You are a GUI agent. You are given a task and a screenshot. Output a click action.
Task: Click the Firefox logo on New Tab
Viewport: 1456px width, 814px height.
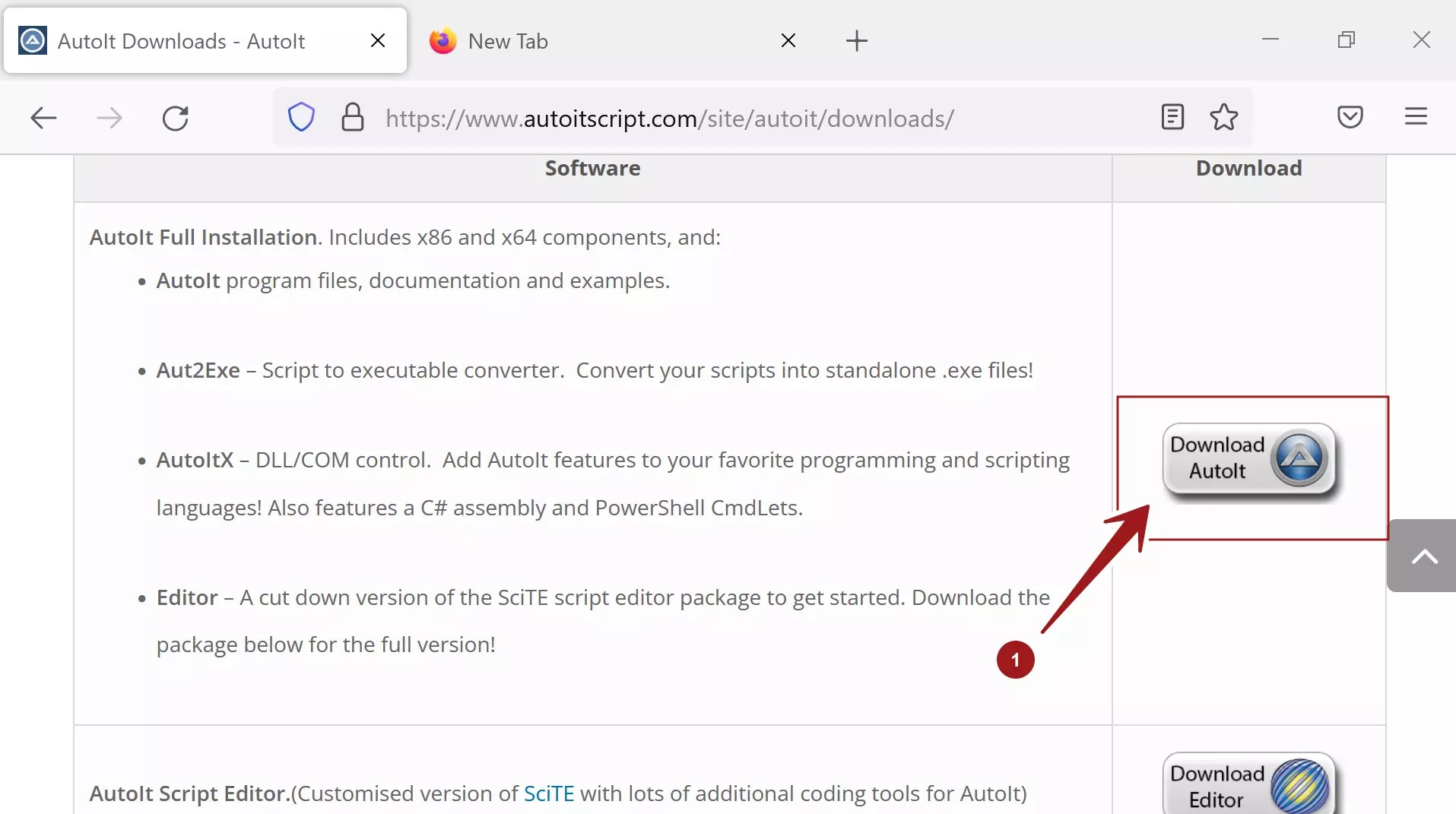pos(443,40)
